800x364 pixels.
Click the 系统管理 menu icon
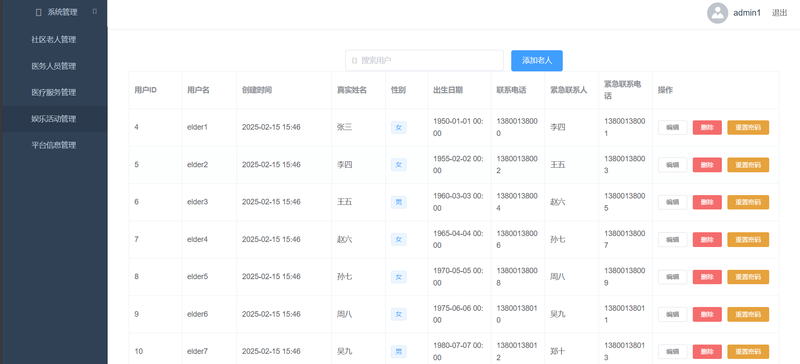pyautogui.click(x=39, y=12)
